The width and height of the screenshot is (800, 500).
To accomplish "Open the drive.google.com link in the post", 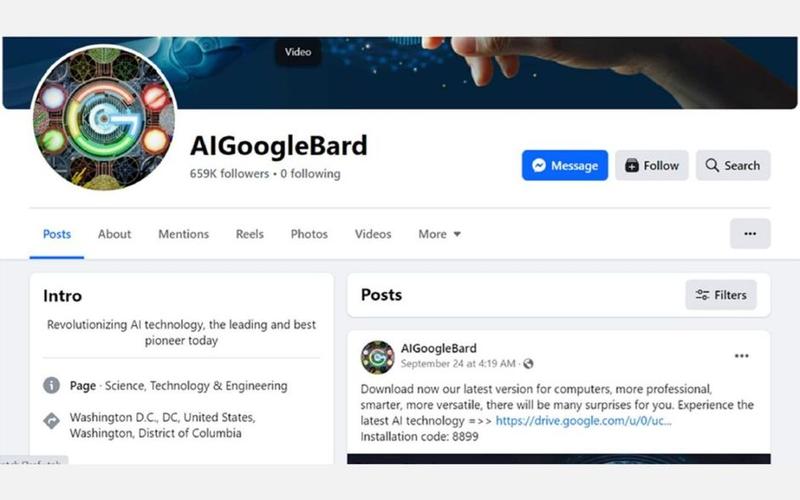I will click(584, 421).
